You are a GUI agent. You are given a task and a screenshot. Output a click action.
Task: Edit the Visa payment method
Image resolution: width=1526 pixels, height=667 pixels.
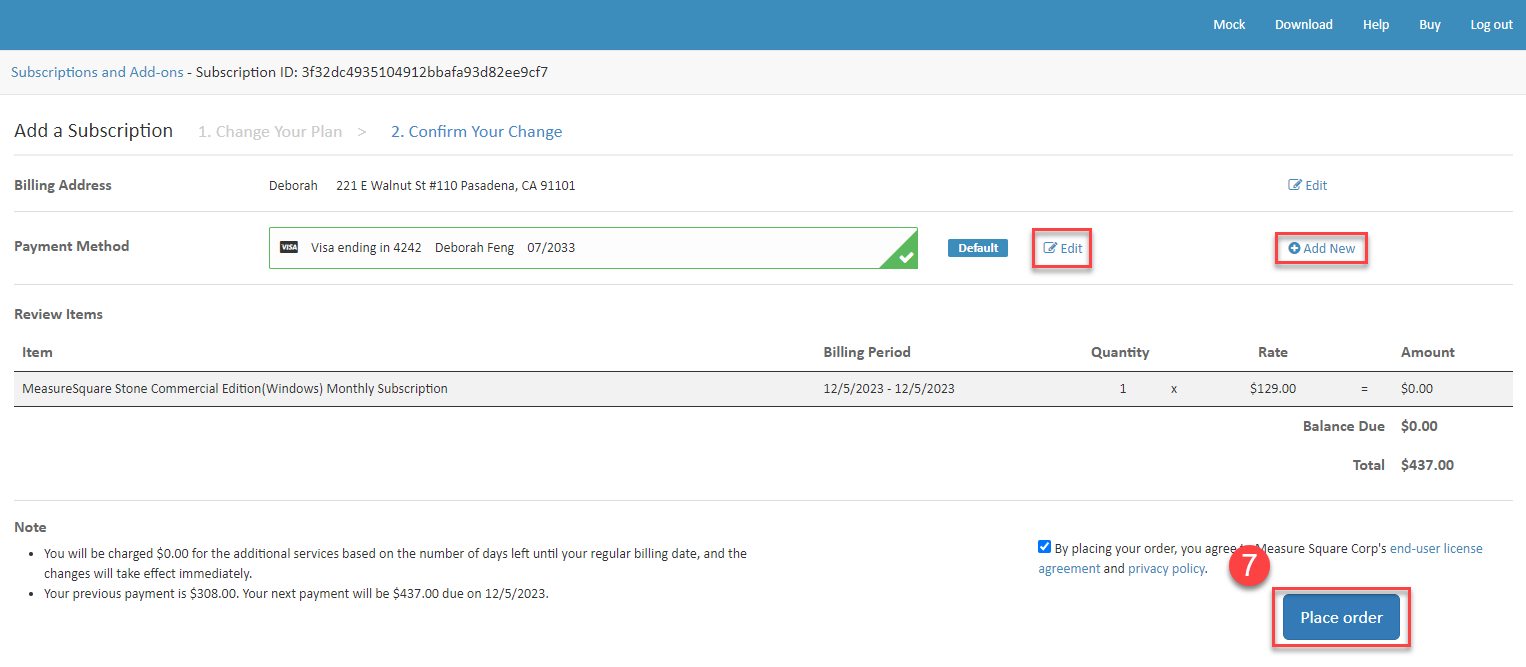[1063, 248]
